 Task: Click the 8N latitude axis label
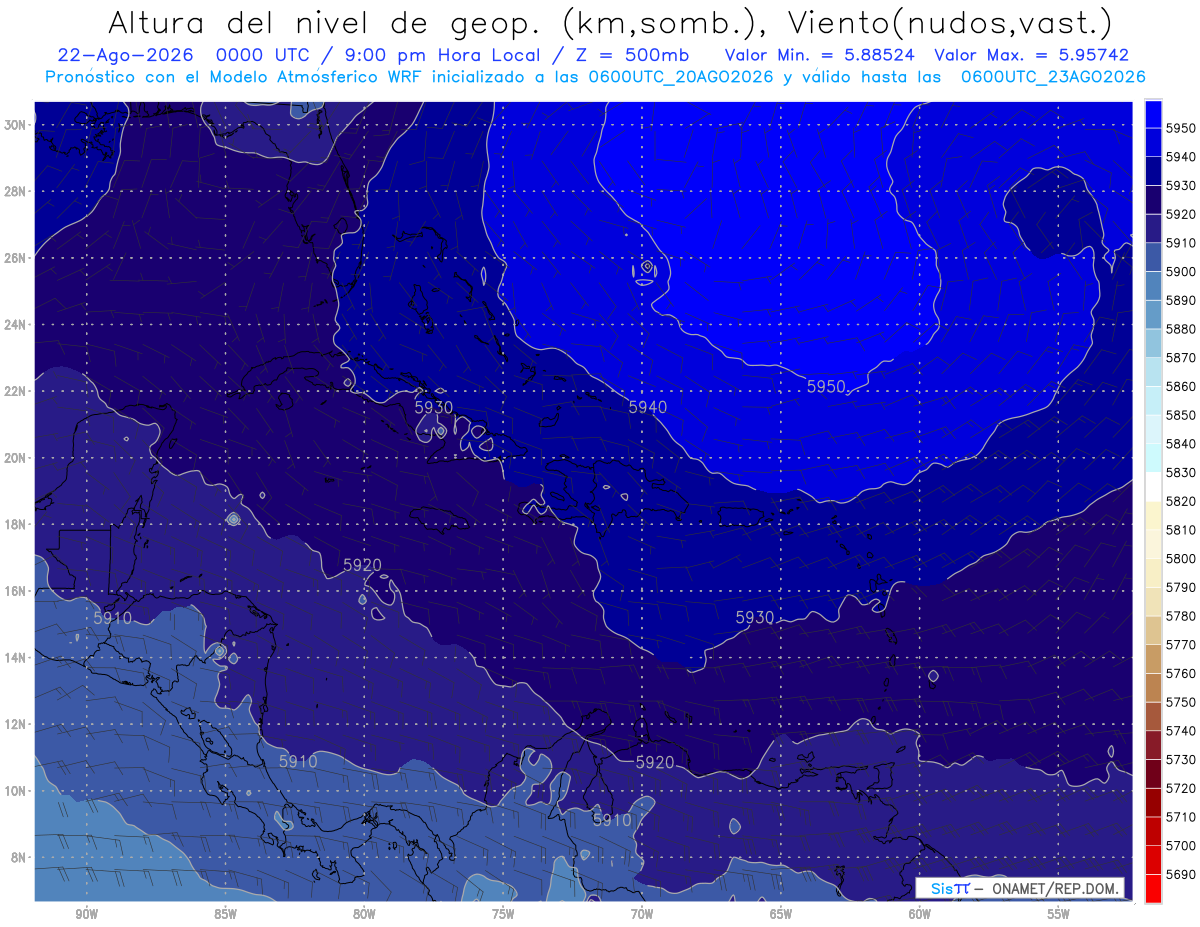click(20, 857)
